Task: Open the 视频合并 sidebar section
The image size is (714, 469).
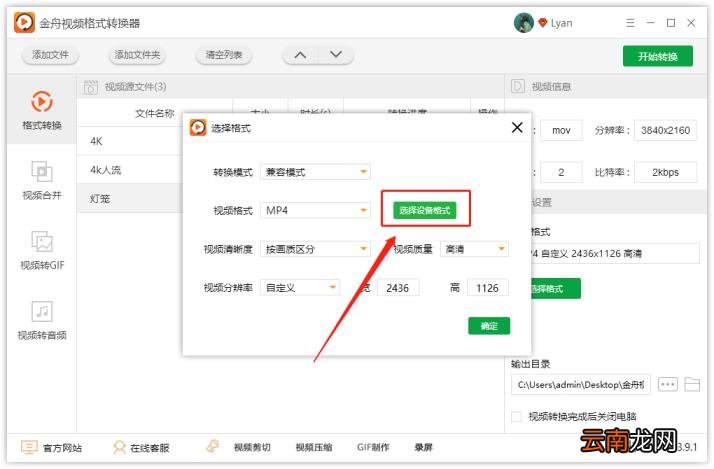Action: click(x=42, y=180)
